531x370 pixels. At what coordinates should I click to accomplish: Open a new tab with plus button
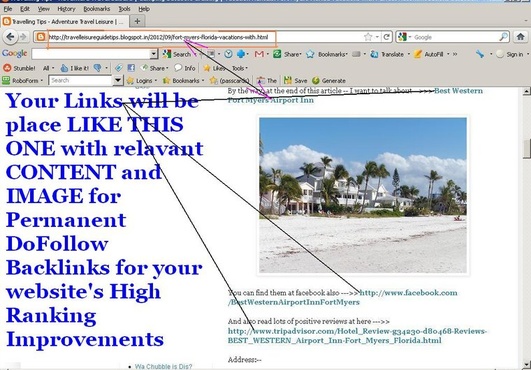137,21
